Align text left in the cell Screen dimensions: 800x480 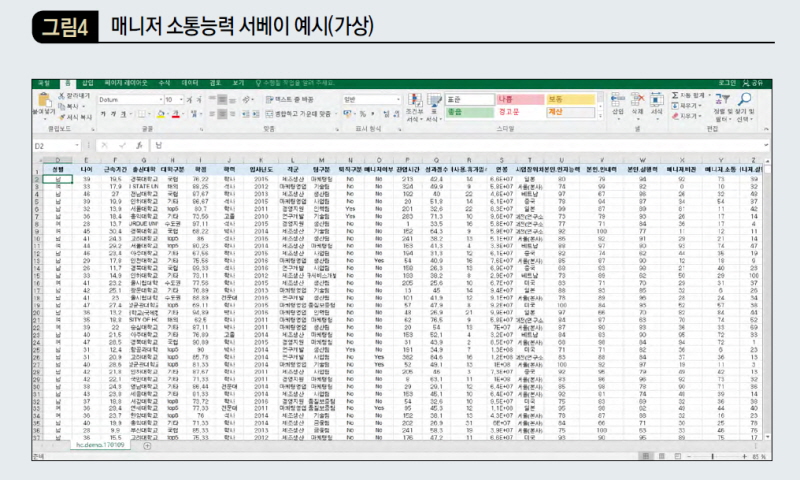(x=213, y=114)
